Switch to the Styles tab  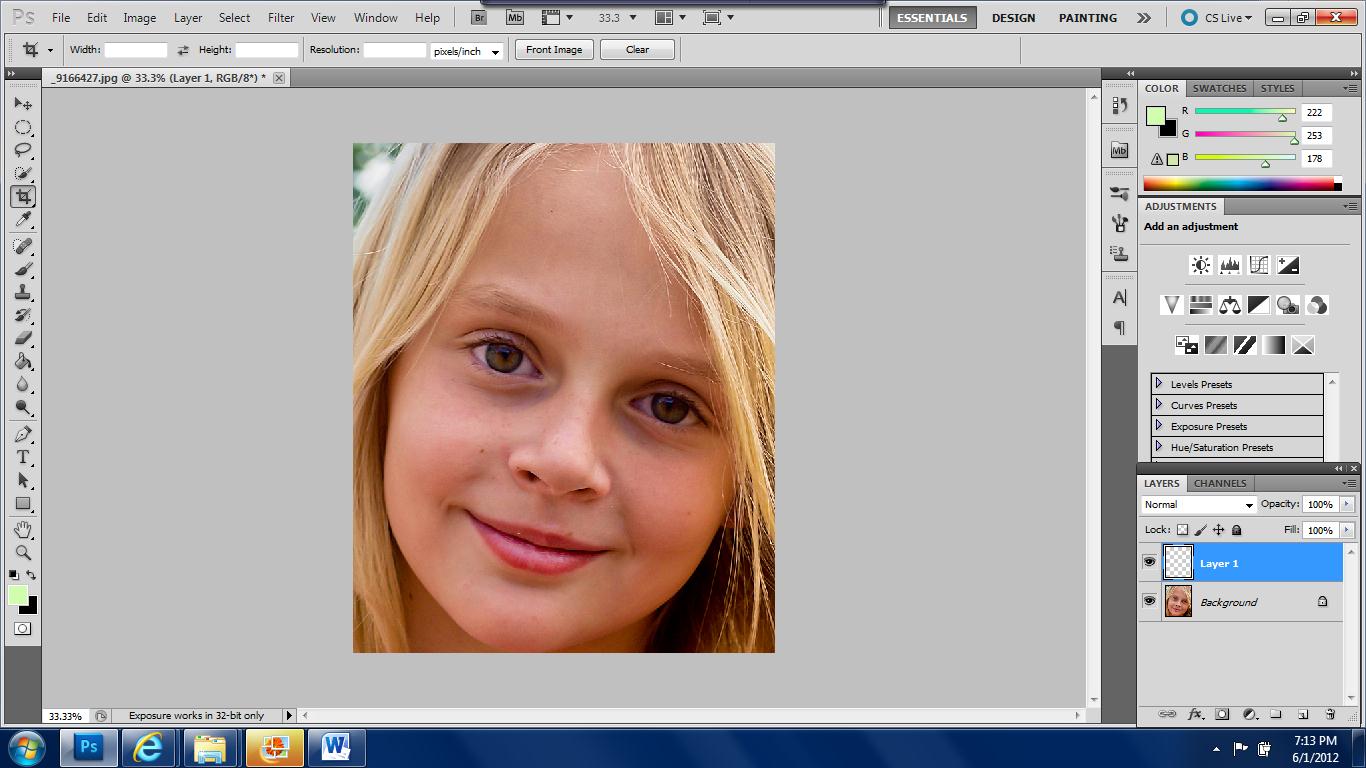tap(1277, 88)
